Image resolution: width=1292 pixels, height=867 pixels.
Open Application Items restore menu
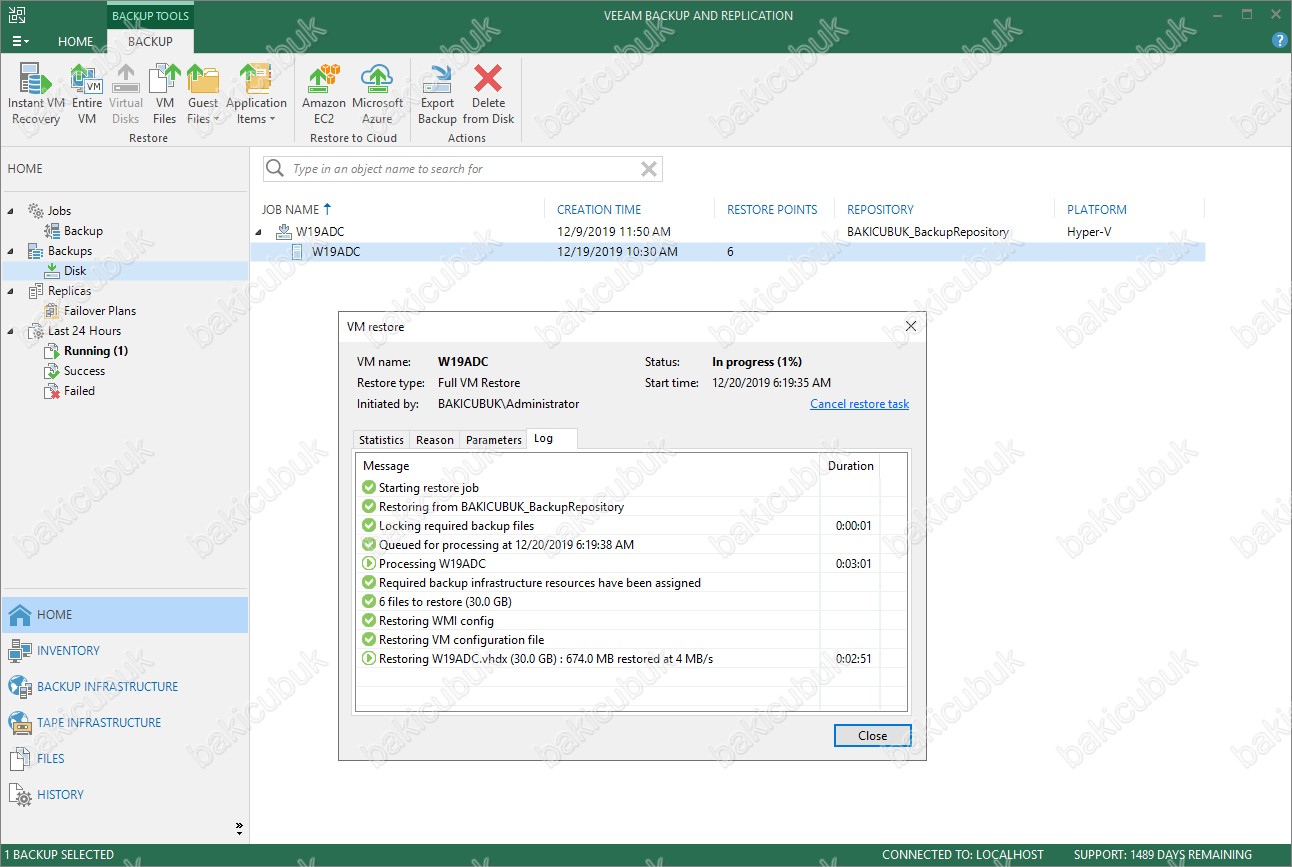(x=256, y=94)
